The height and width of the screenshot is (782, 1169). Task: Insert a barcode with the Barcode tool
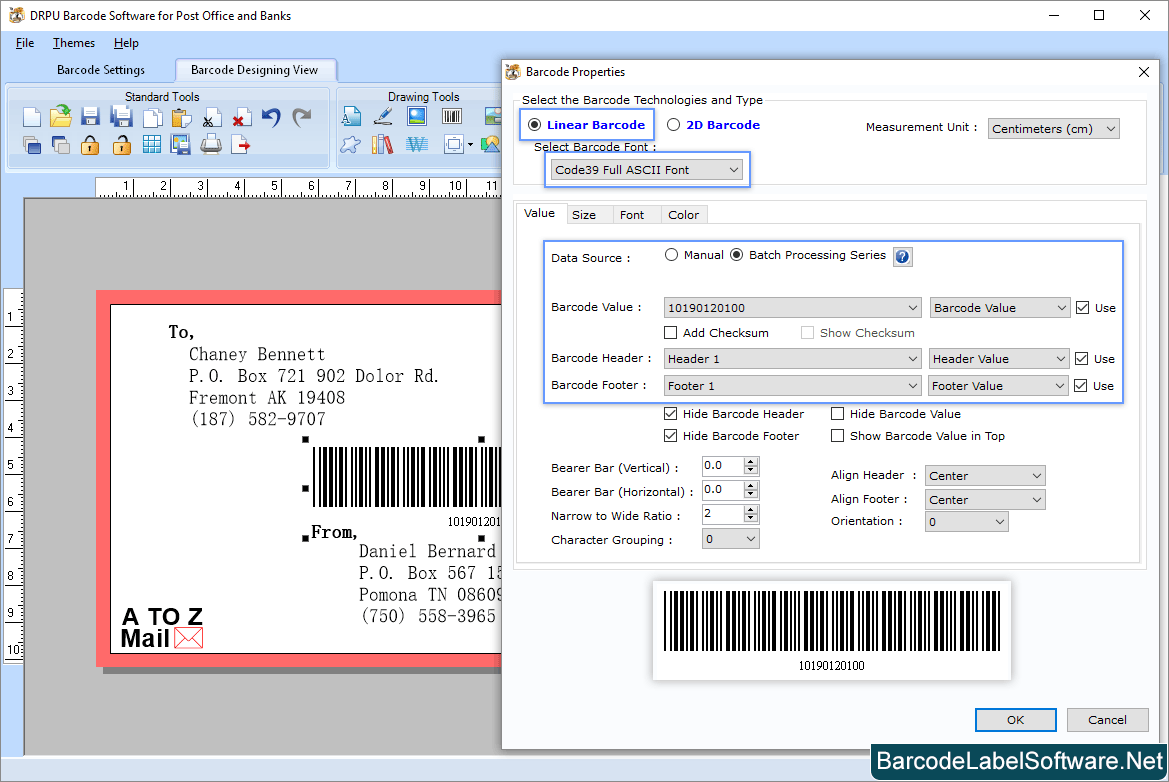[x=451, y=116]
